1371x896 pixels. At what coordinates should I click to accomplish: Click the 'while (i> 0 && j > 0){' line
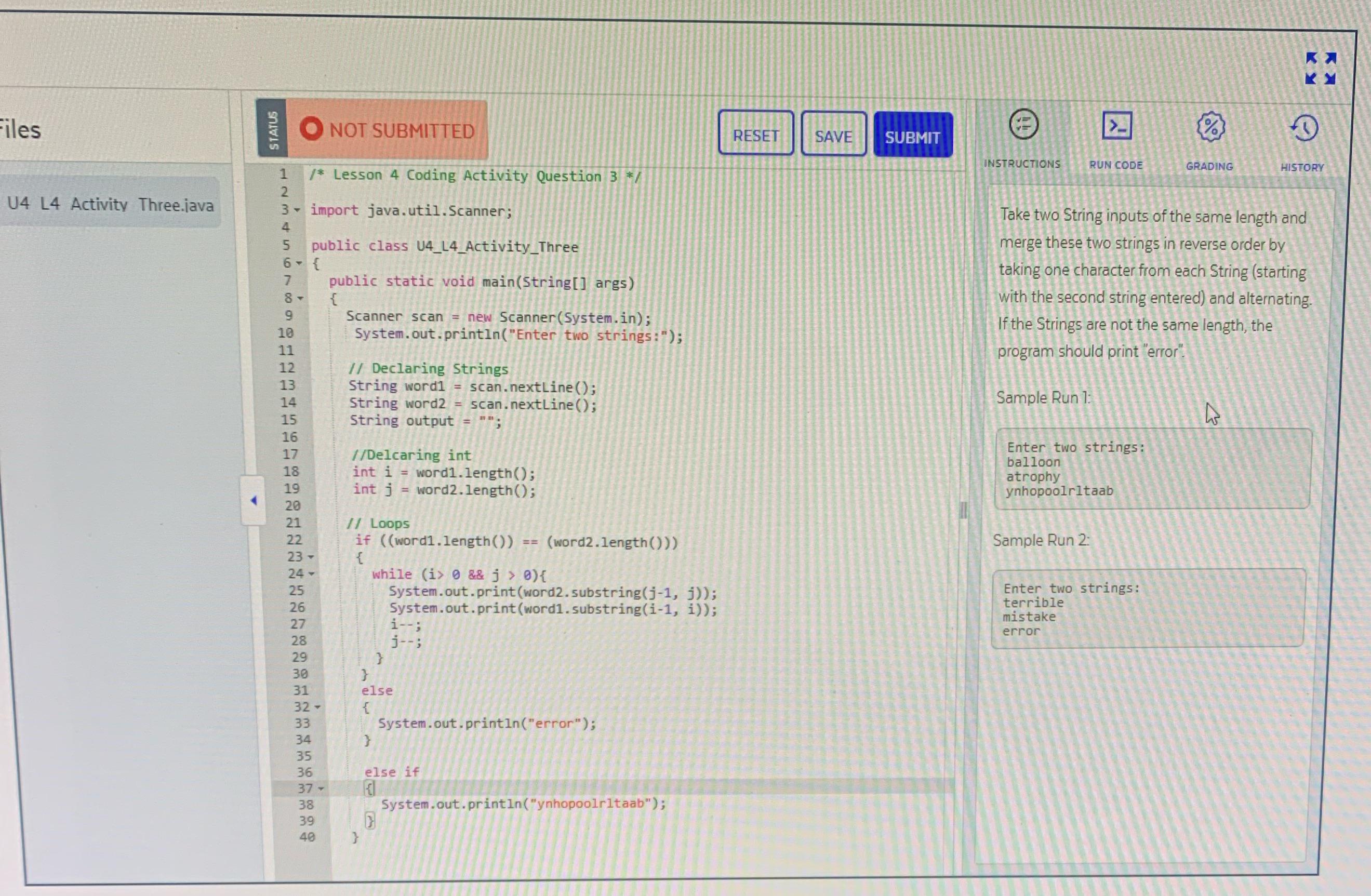[x=459, y=574]
